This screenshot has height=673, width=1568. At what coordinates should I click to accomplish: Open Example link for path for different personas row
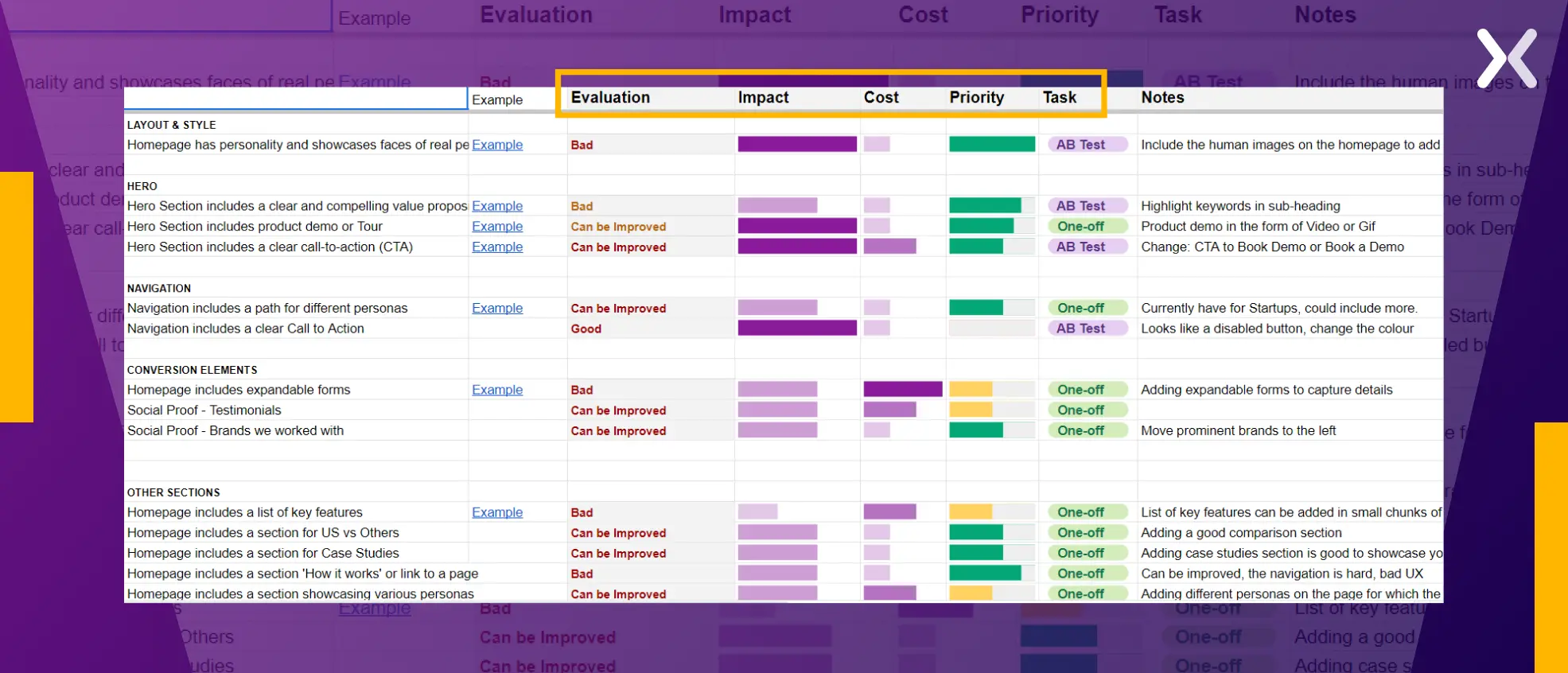[497, 309]
